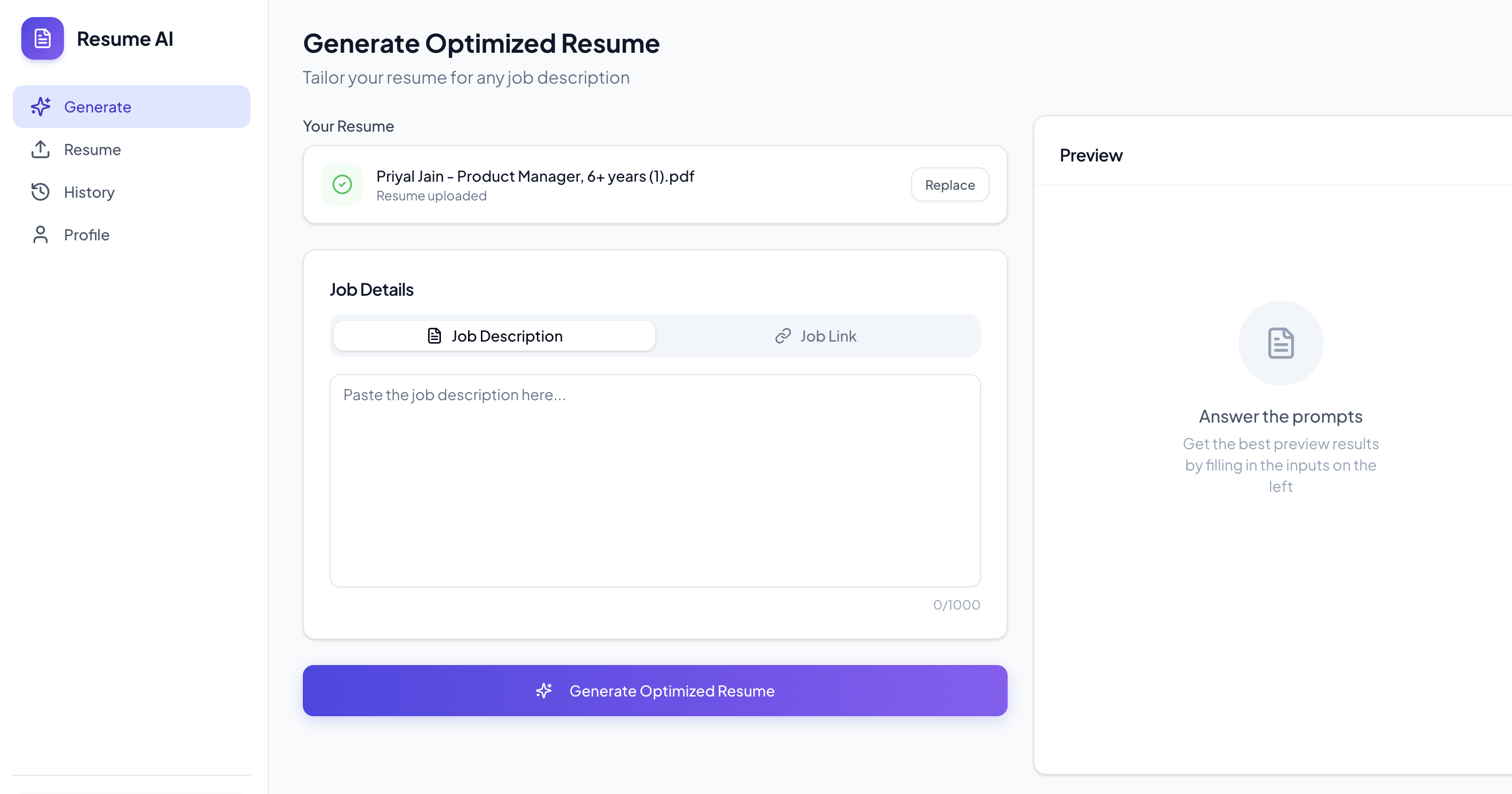The height and width of the screenshot is (794, 1512).
Task: Click the filename Priyal Jain Product Manager pdf
Action: point(534,175)
